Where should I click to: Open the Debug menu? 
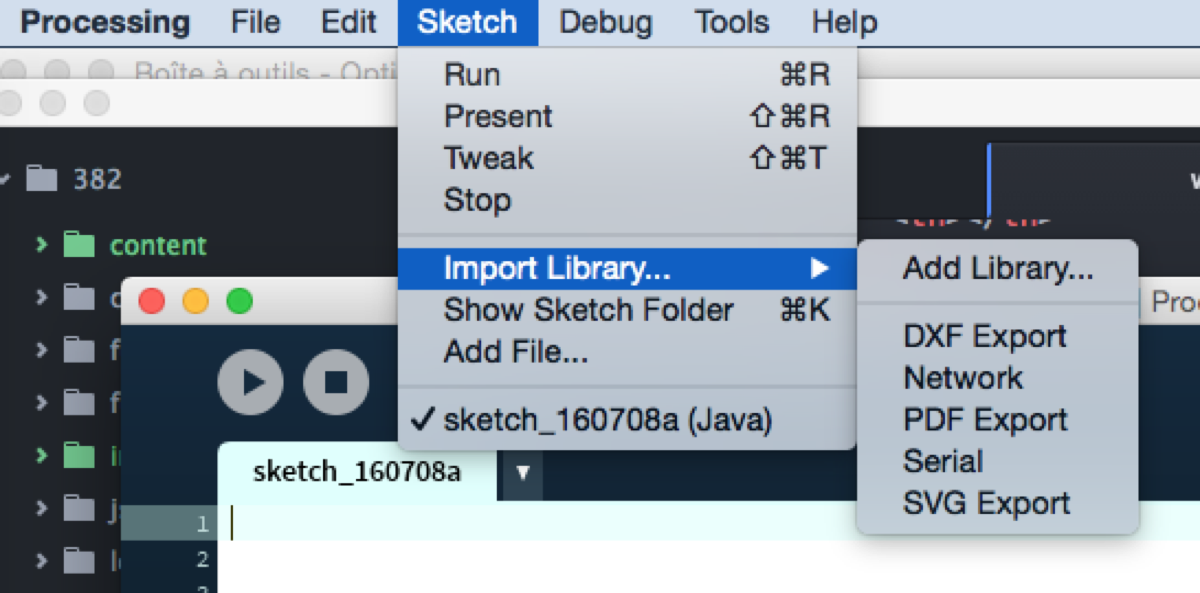pos(606,22)
